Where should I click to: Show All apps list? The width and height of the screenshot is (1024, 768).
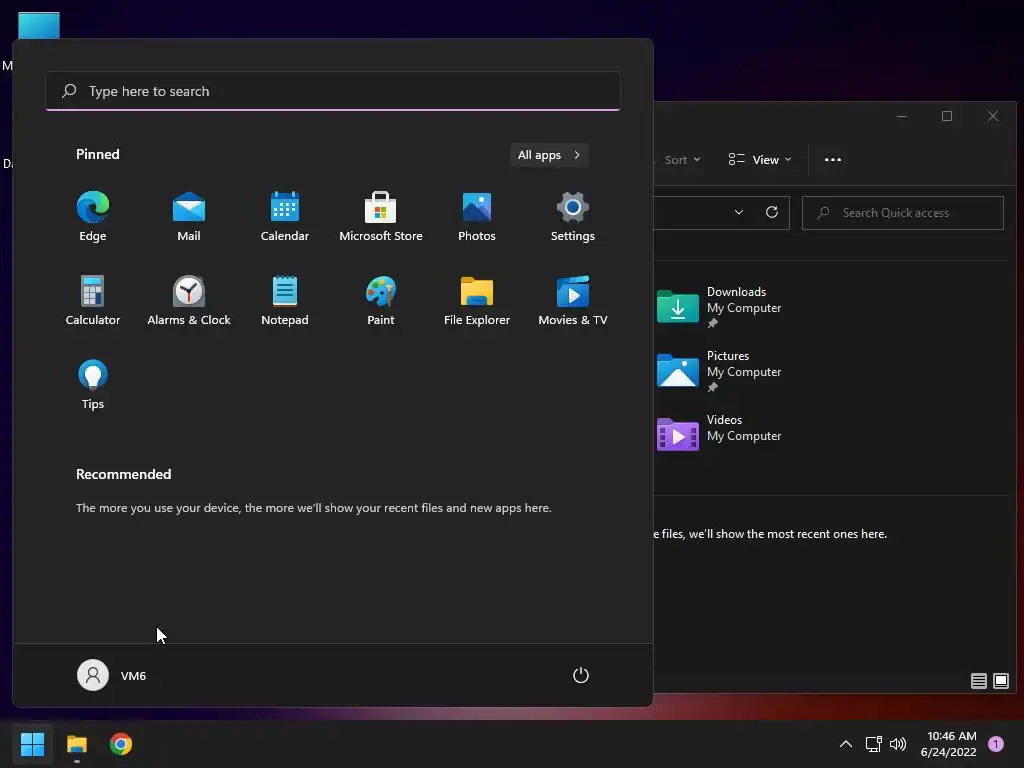549,155
